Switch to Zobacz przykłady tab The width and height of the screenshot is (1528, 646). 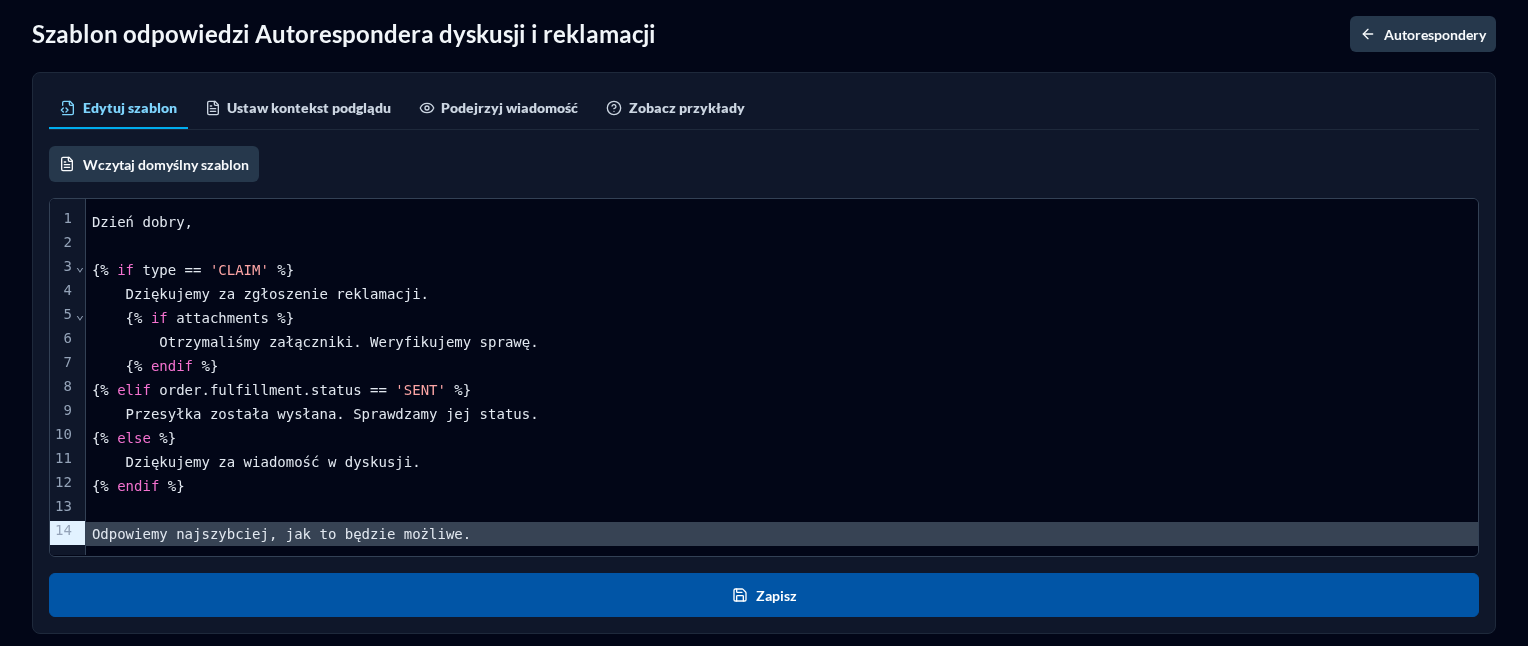click(x=675, y=108)
